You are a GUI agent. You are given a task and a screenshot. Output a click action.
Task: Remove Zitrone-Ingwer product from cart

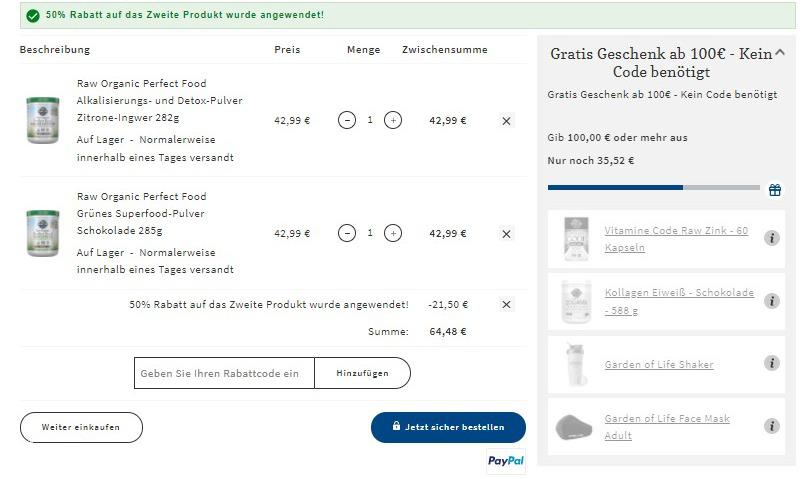tap(506, 121)
